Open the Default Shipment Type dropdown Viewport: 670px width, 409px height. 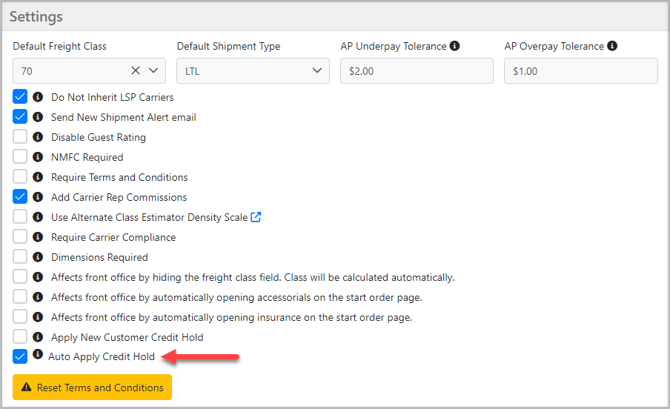click(252, 71)
